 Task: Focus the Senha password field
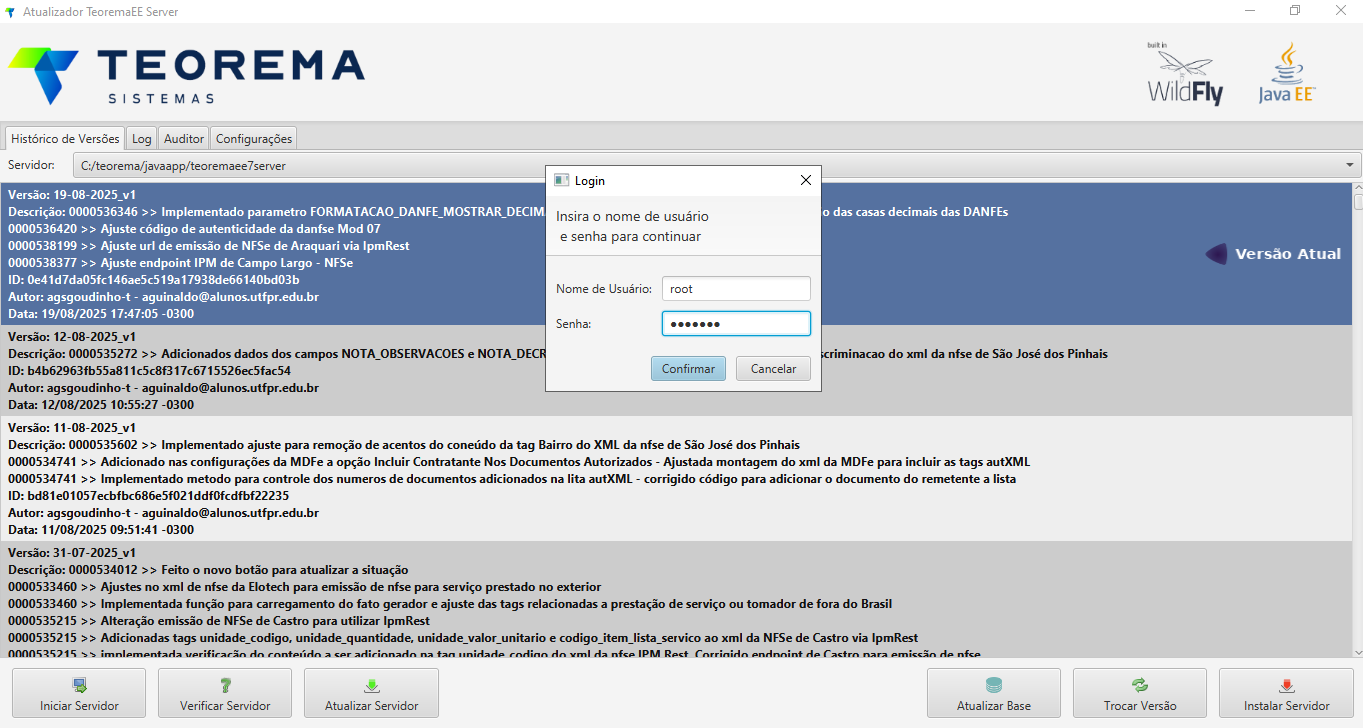point(736,324)
